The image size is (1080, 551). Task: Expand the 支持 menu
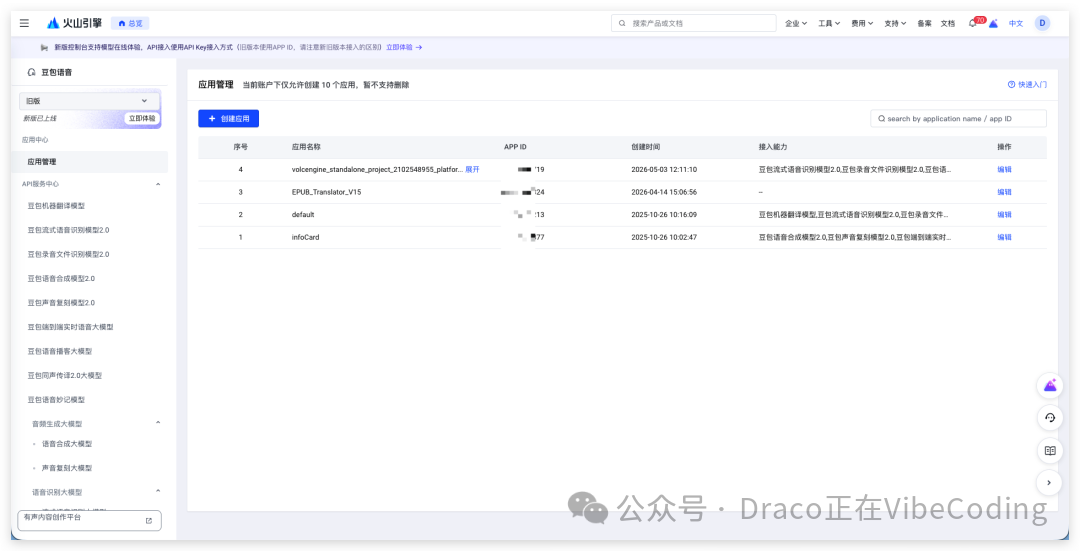coord(895,23)
